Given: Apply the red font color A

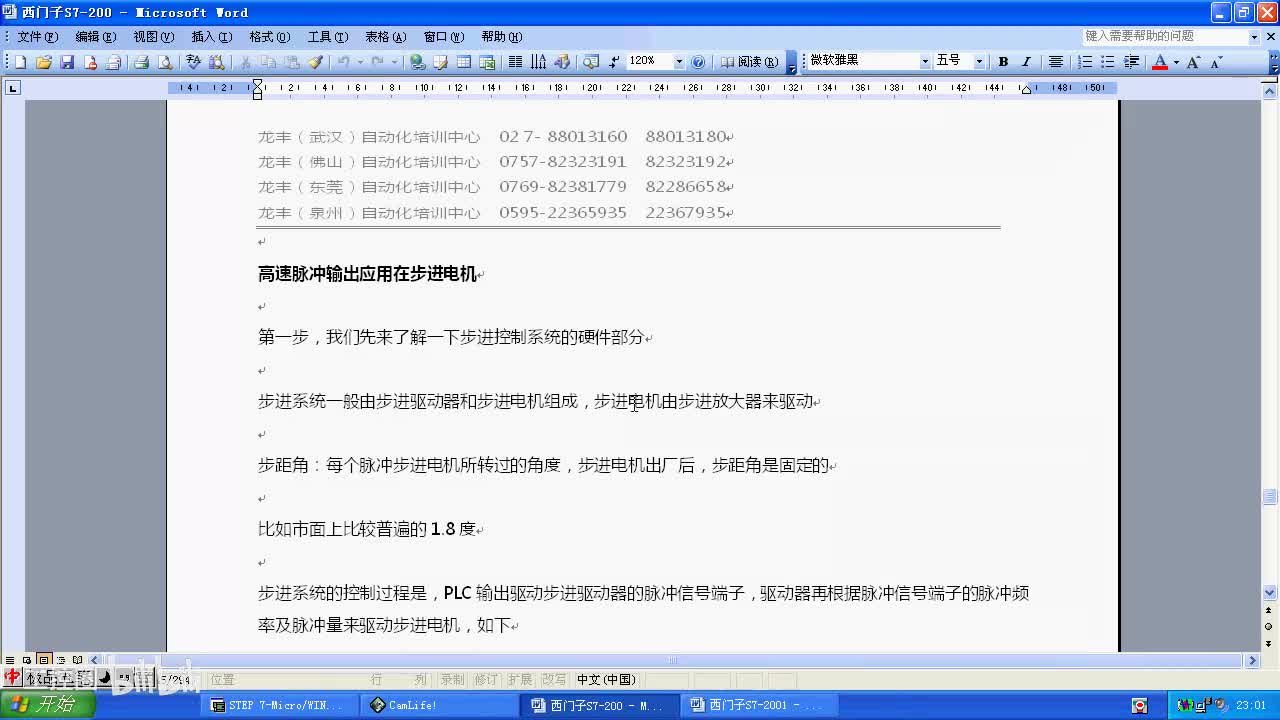Looking at the screenshot, I should (1160, 62).
